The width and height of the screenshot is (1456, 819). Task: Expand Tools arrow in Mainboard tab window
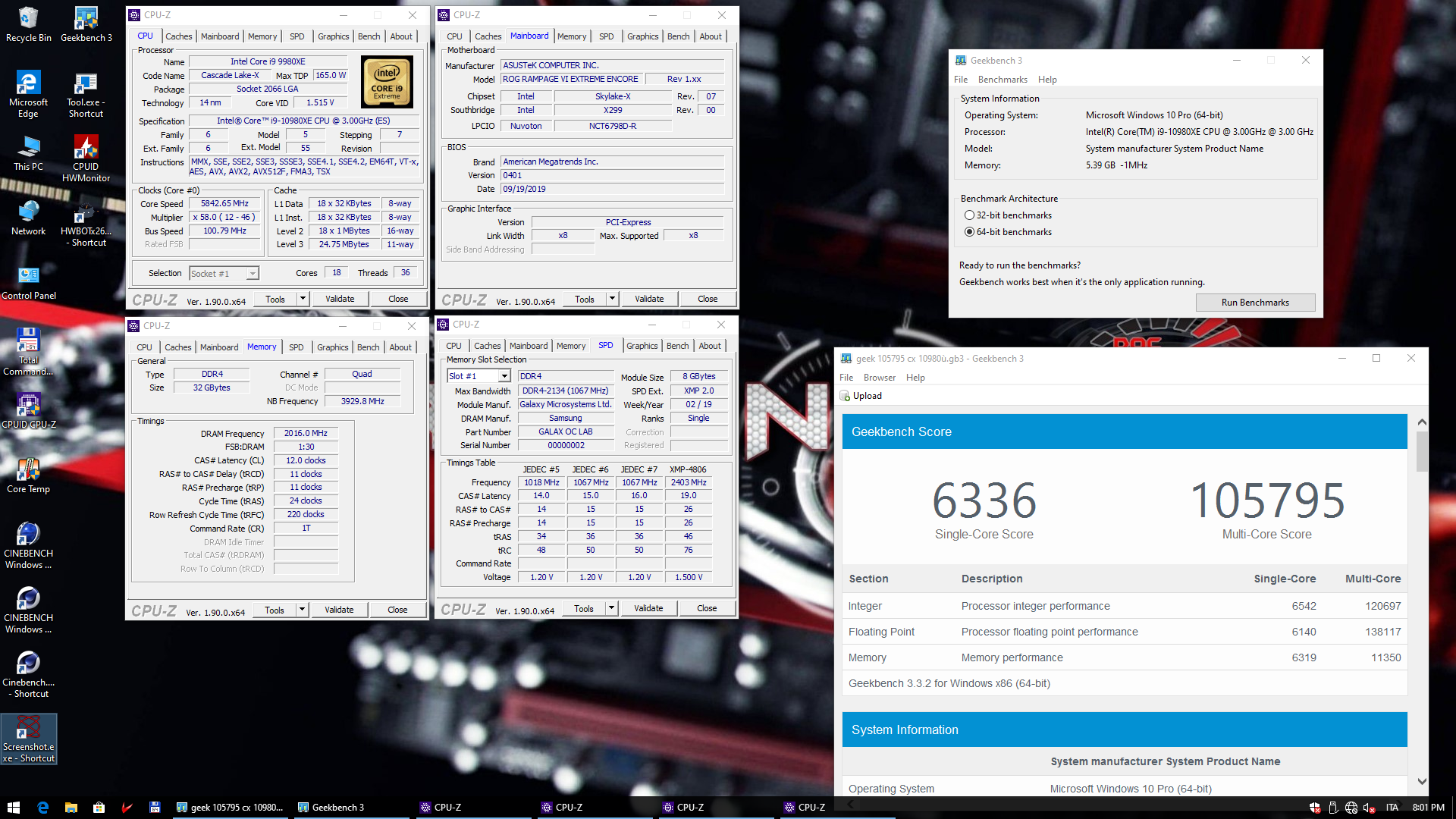612,299
